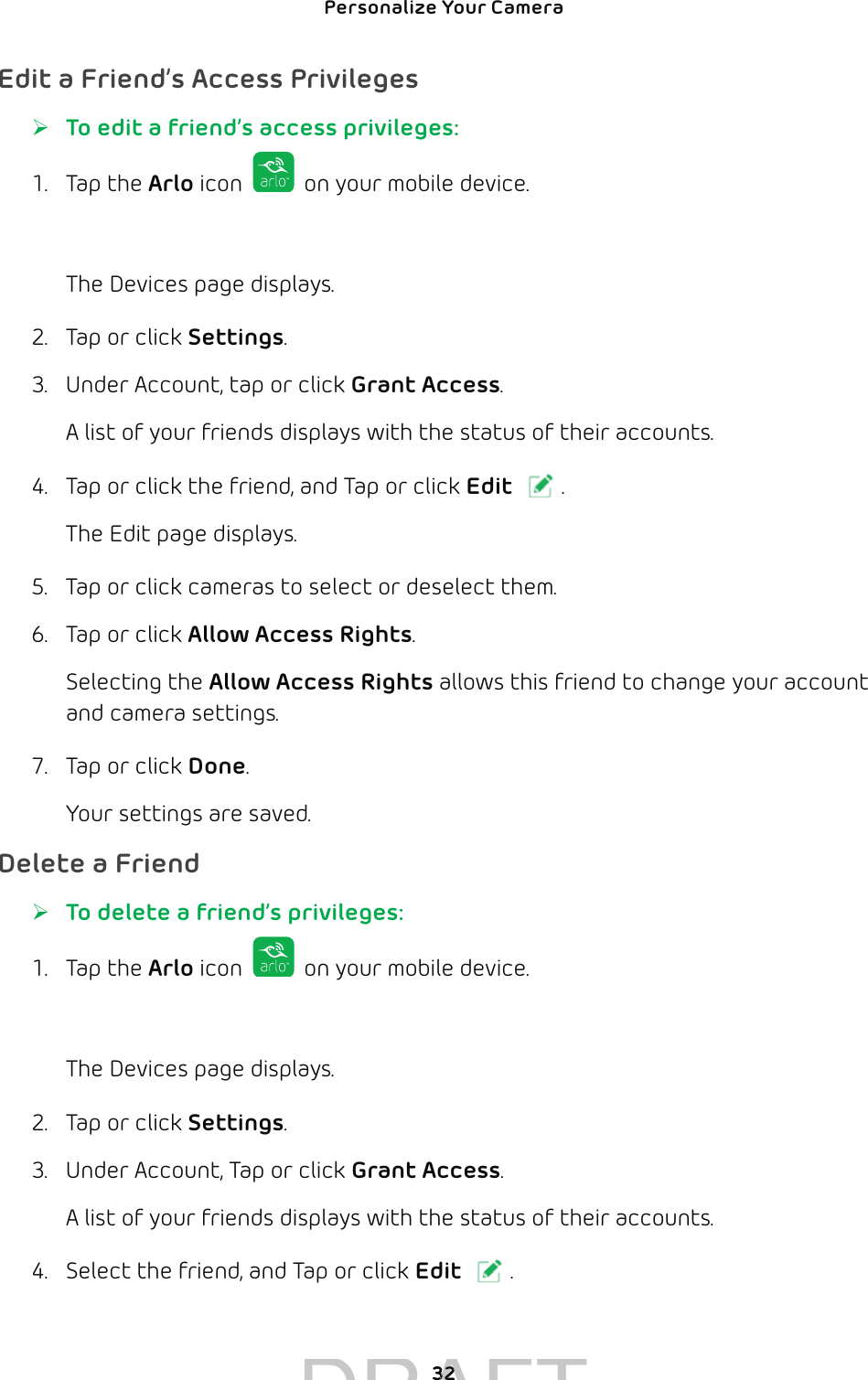The width and height of the screenshot is (868, 1380).
Task: Click the "Personalize Your Camera" page header
Action: [444, 9]
